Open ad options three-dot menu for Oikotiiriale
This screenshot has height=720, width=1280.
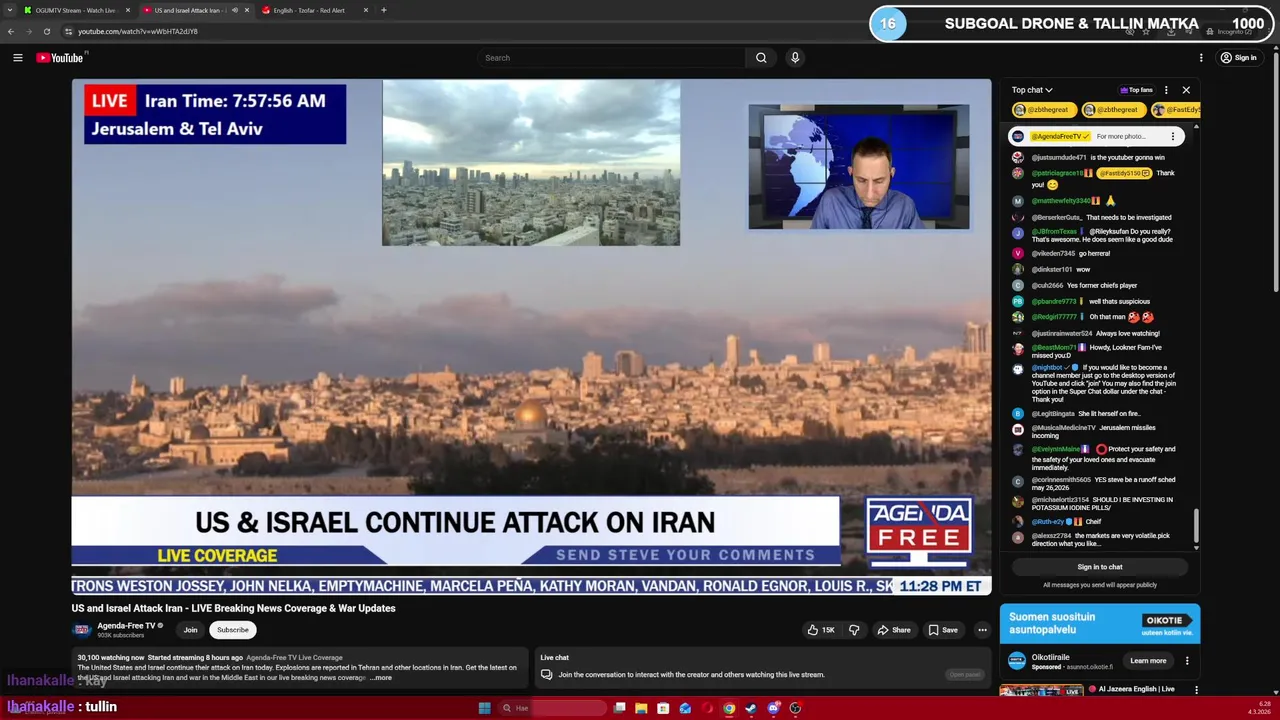(1187, 661)
